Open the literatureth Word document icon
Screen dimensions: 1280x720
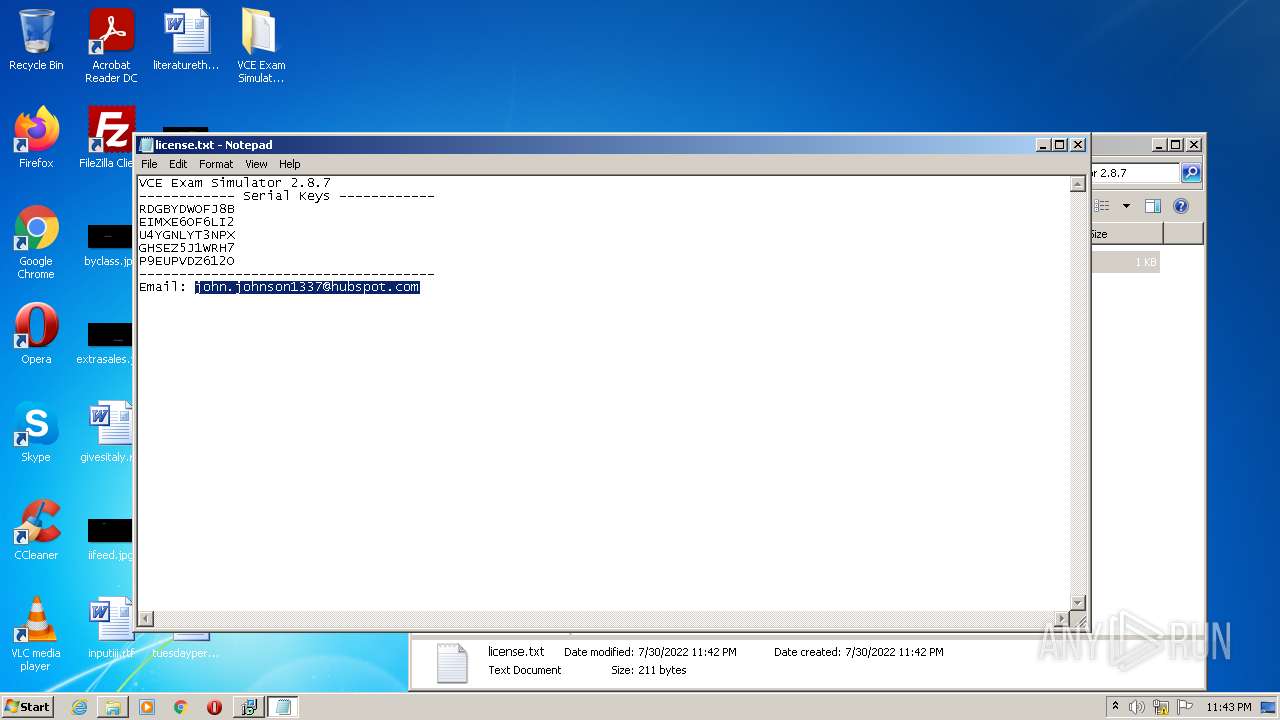186,40
